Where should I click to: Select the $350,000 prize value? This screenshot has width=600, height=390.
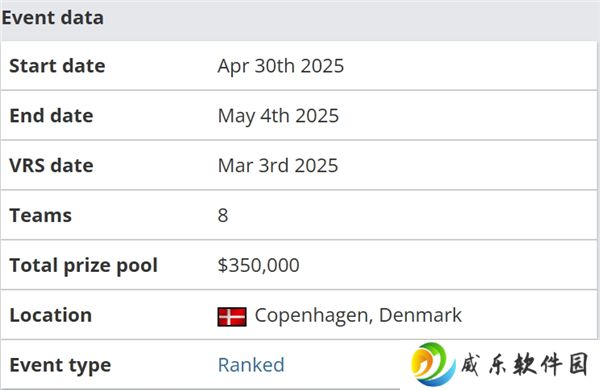point(259,265)
